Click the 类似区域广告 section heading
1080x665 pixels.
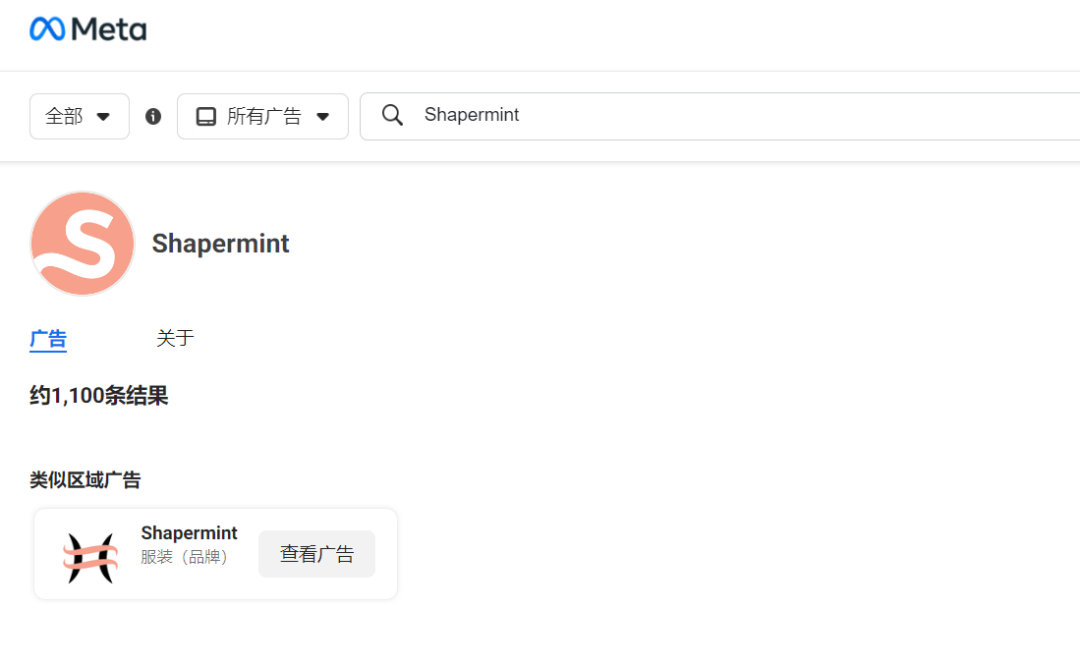pos(85,480)
